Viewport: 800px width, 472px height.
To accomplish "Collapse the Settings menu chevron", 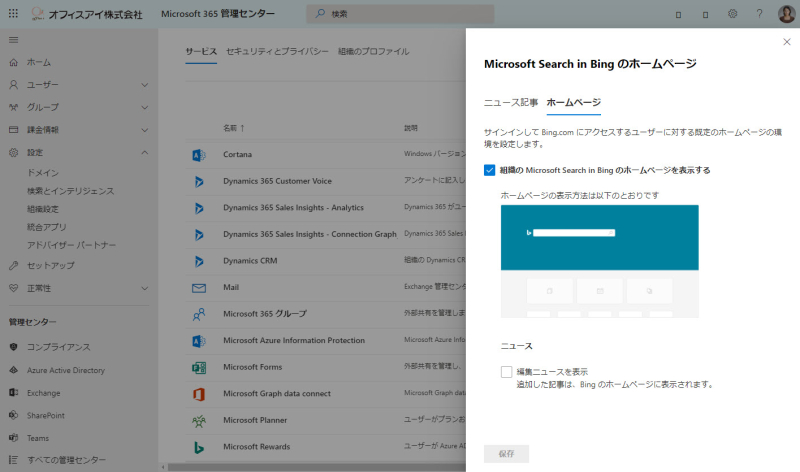I will coord(144,153).
